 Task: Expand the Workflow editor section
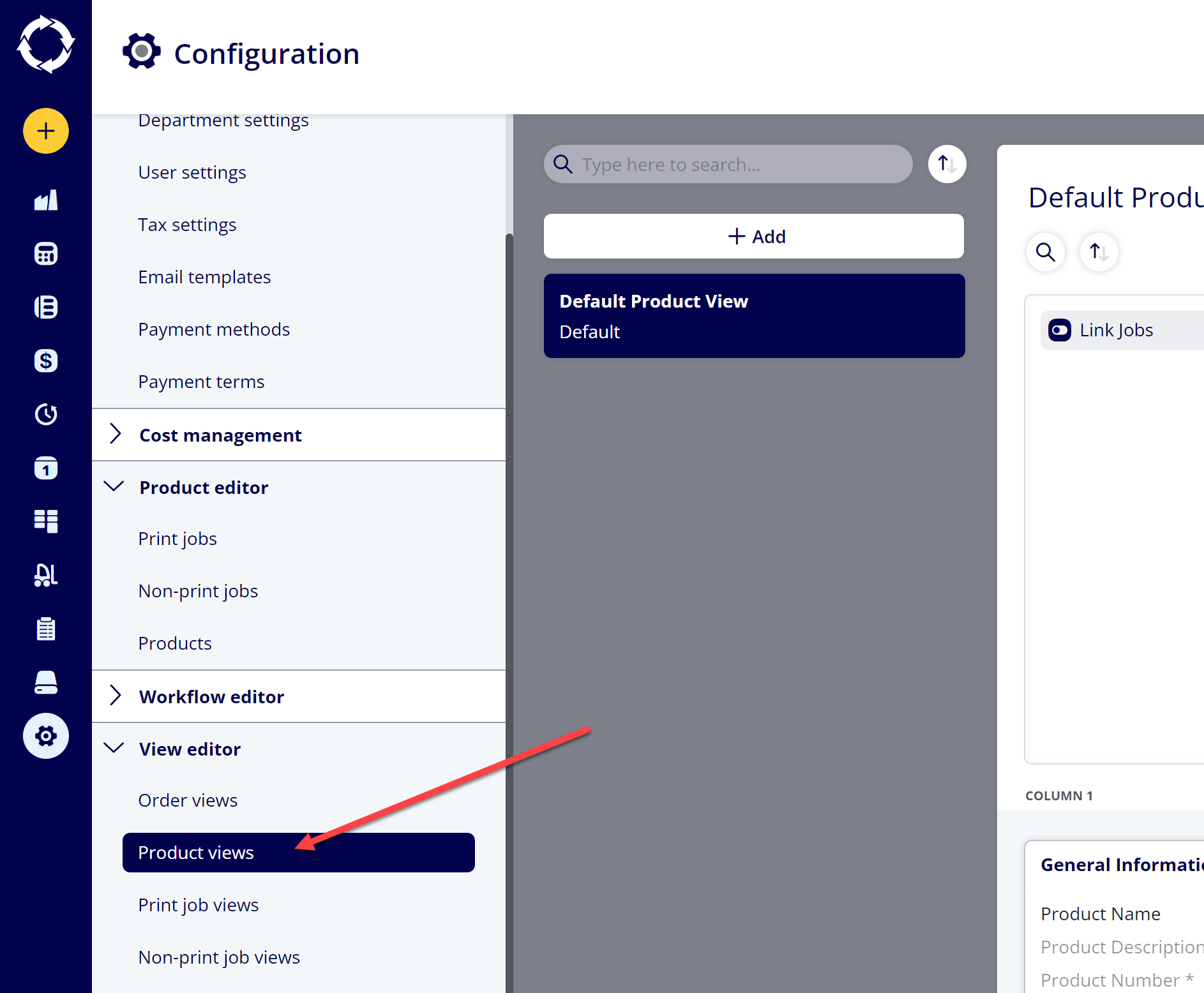click(x=299, y=697)
